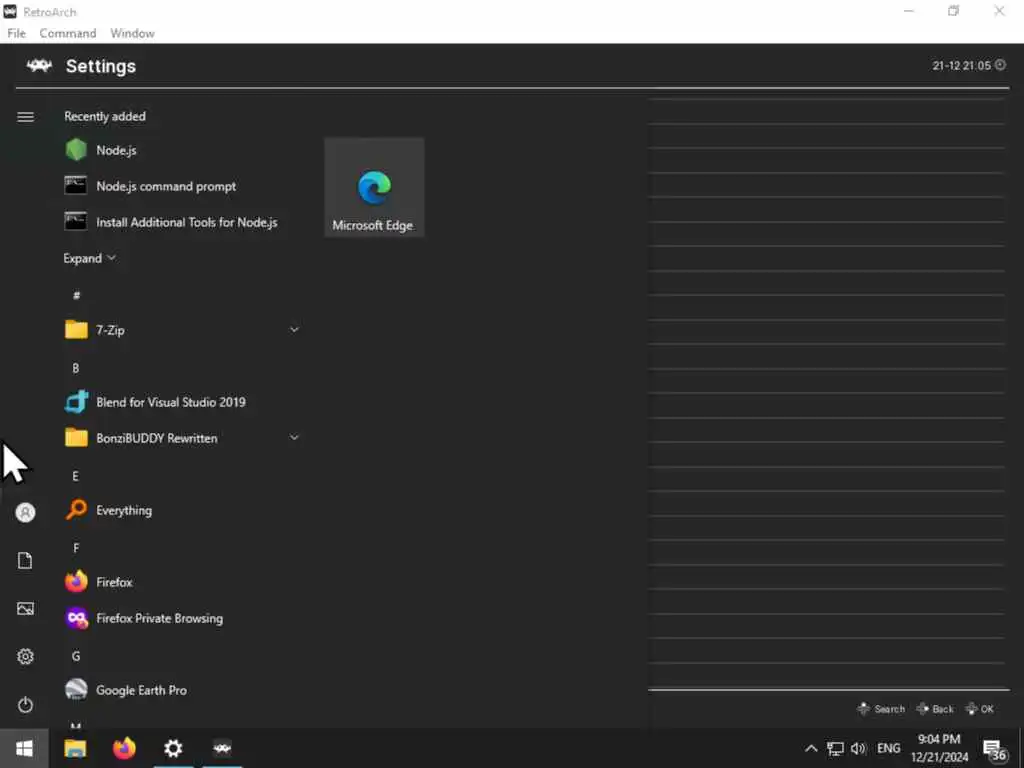This screenshot has height=768, width=1024.
Task: Show hidden system tray icons
Action: pyautogui.click(x=810, y=748)
